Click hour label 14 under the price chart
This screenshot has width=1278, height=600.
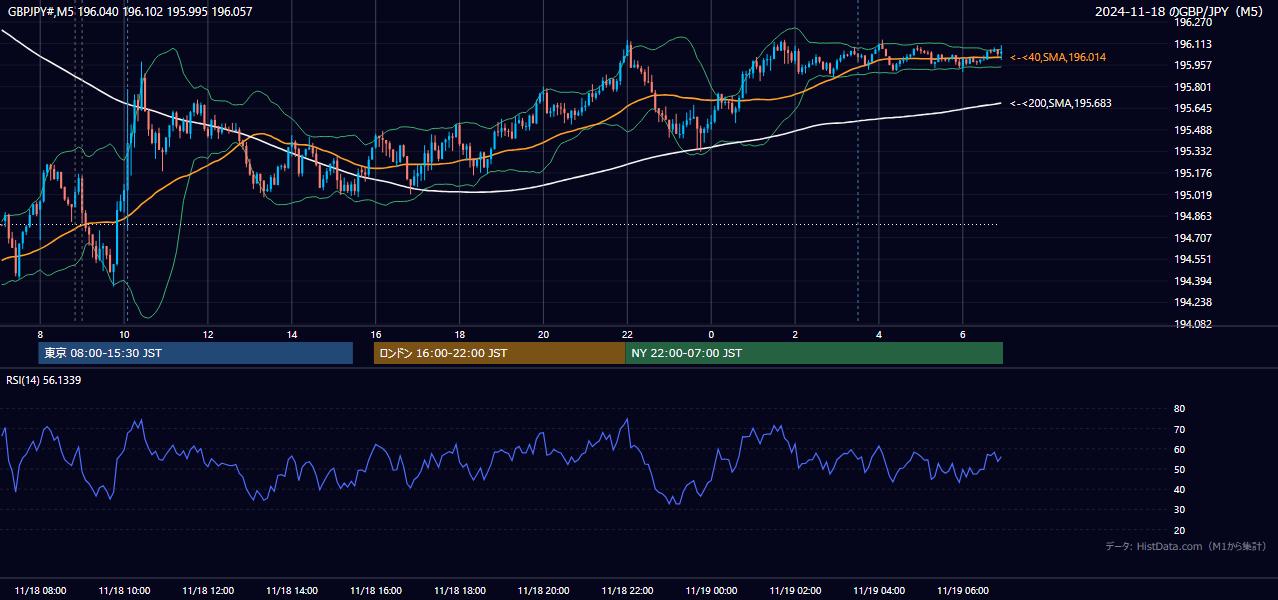pos(292,334)
